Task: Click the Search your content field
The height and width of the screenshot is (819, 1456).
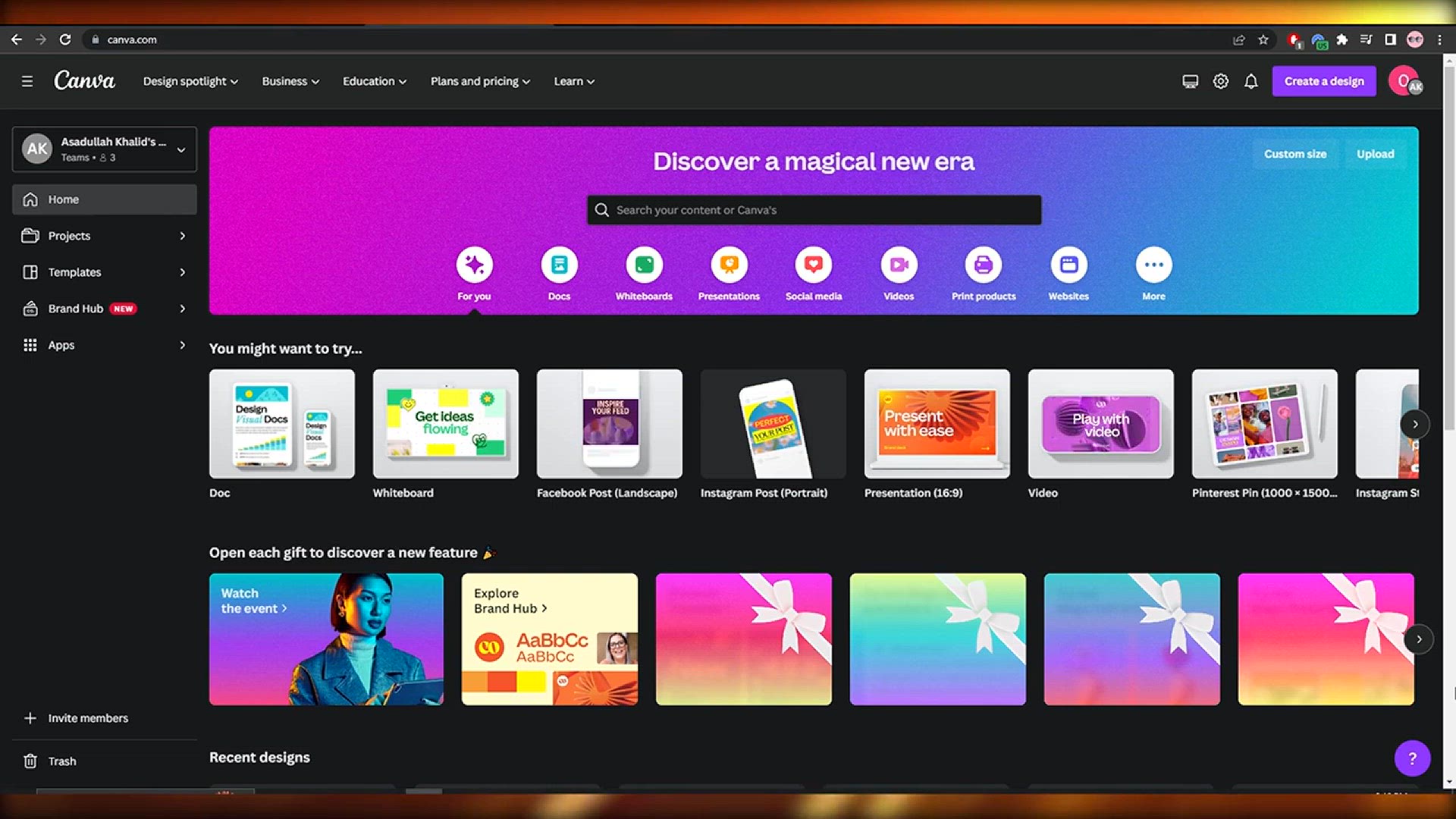Action: click(x=814, y=210)
